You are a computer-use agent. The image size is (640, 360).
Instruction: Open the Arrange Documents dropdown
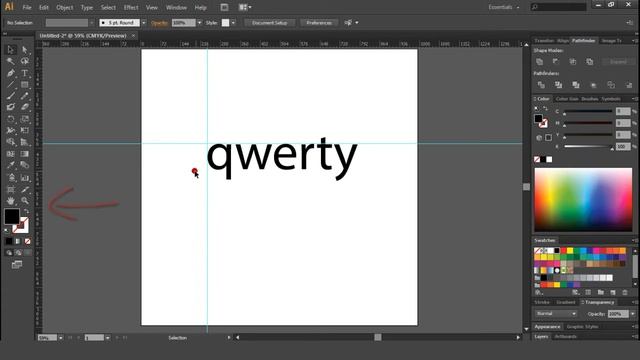point(244,7)
